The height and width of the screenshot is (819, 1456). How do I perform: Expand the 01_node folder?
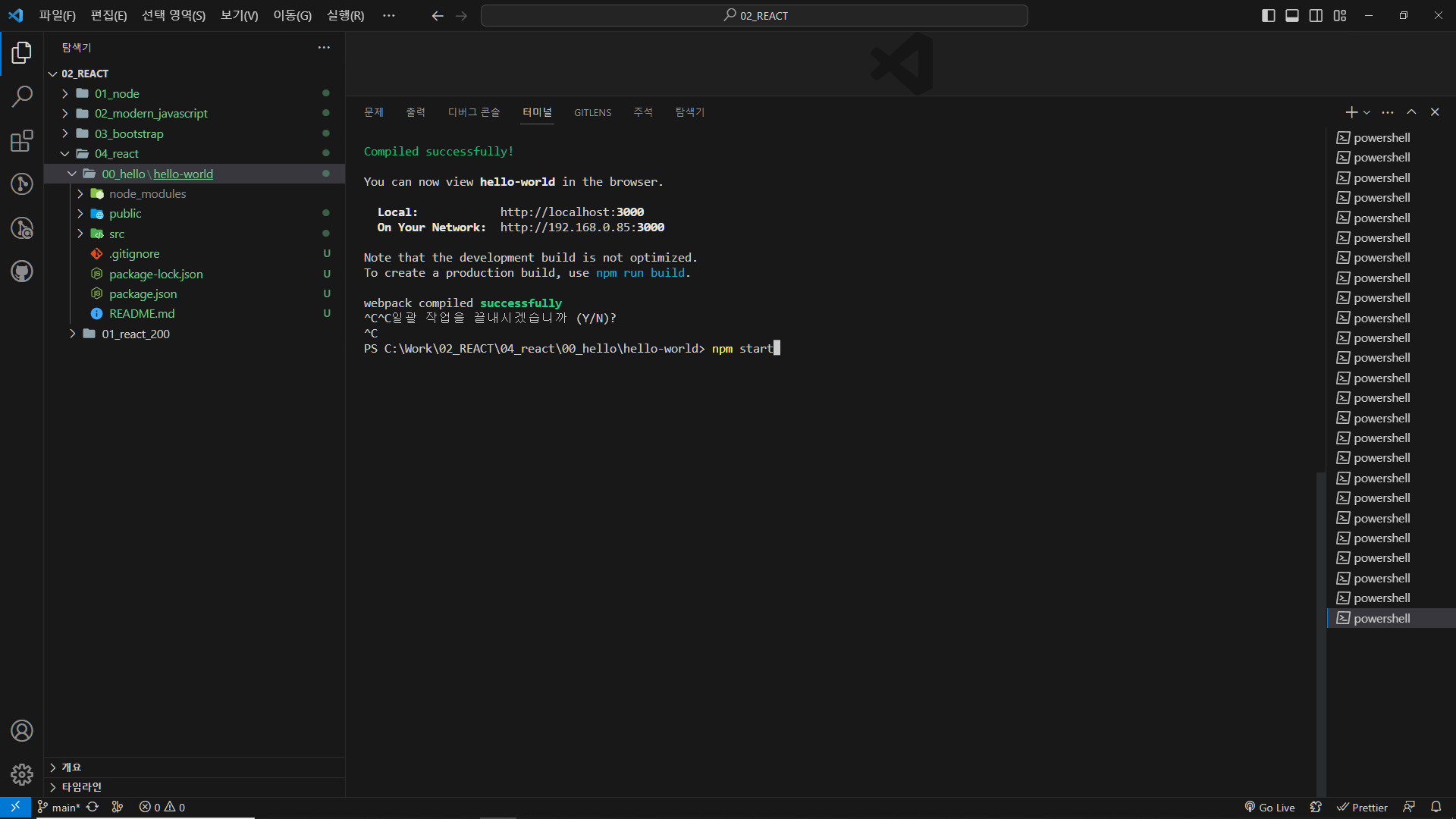coord(117,93)
